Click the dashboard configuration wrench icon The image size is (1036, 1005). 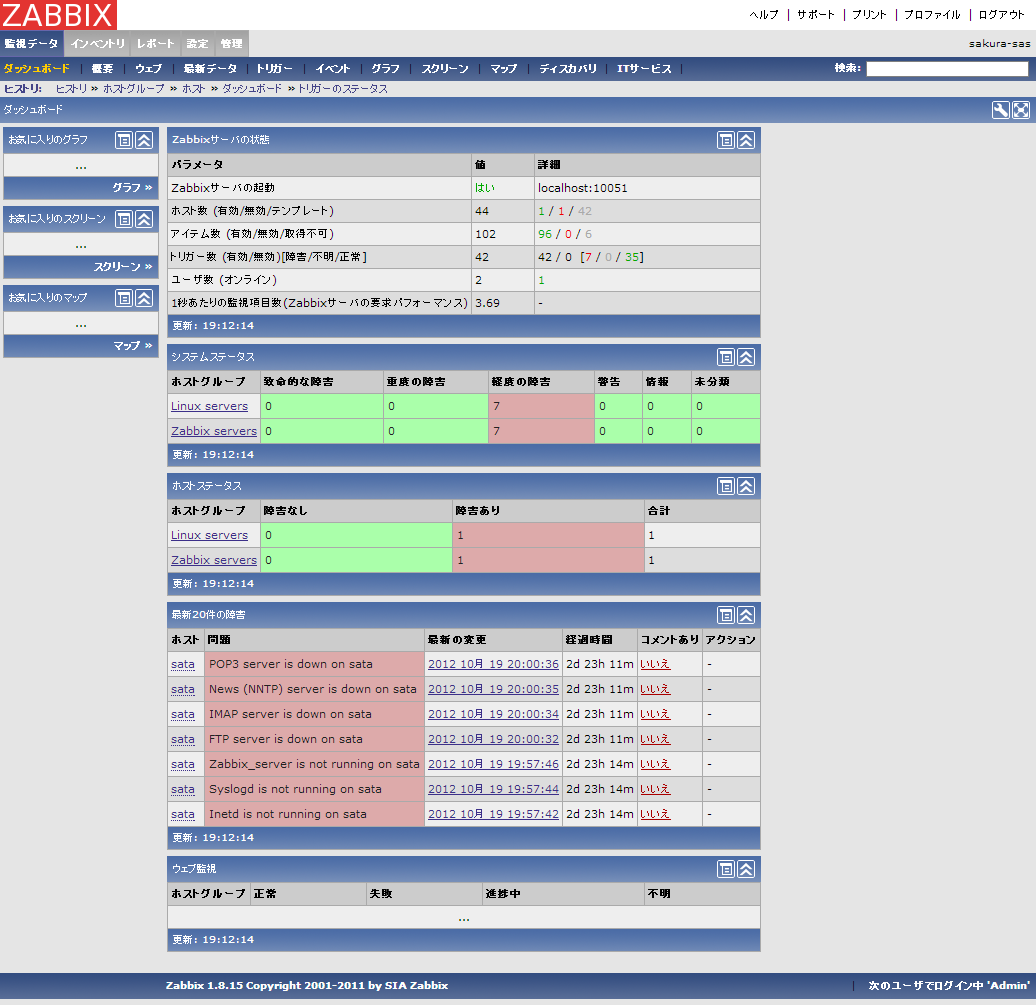[x=1000, y=110]
